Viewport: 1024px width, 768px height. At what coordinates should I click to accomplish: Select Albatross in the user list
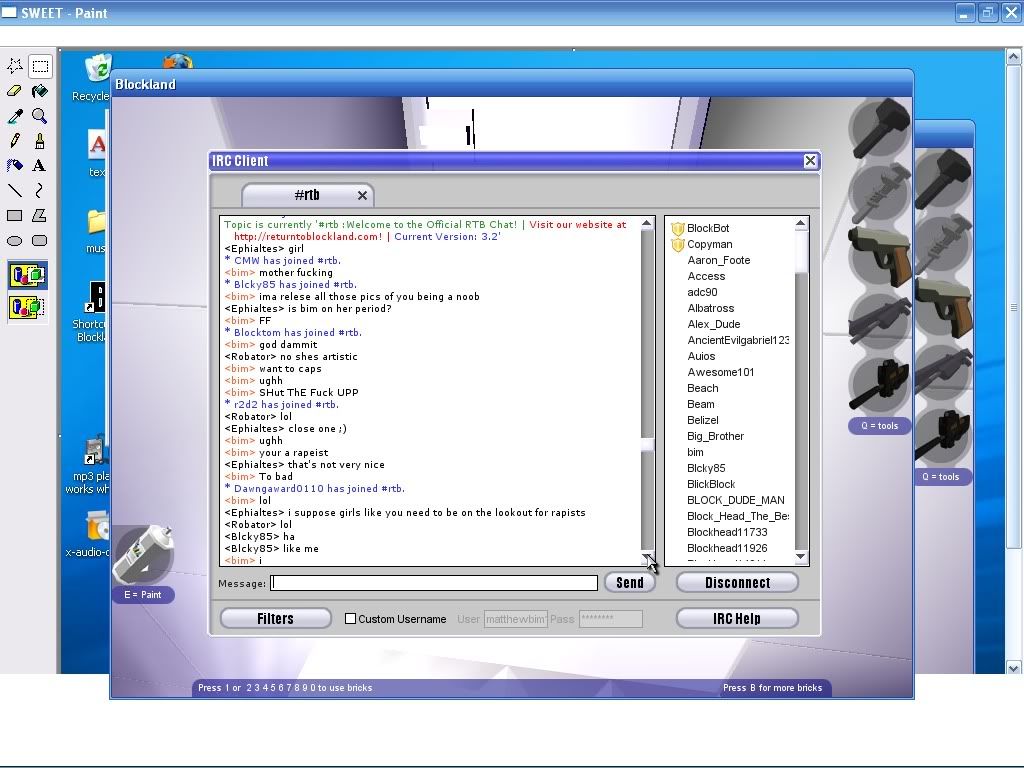(711, 308)
